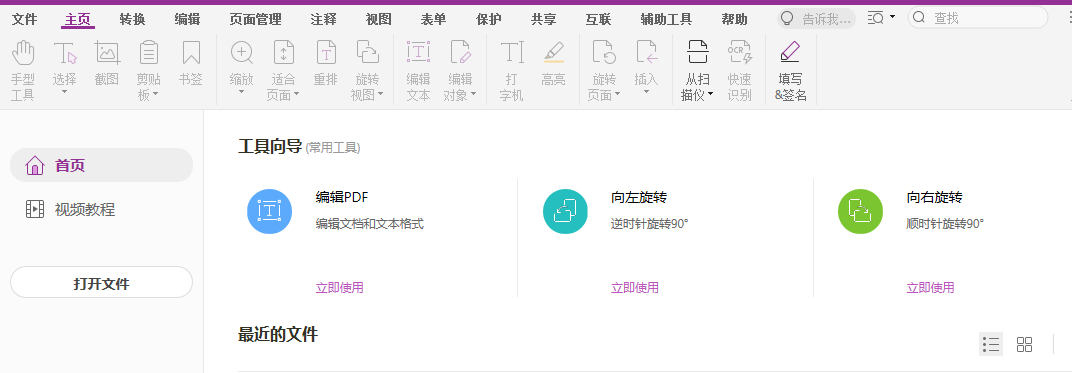The width and height of the screenshot is (1072, 373).
Task: Open the 视图 tab
Action: tap(378, 20)
